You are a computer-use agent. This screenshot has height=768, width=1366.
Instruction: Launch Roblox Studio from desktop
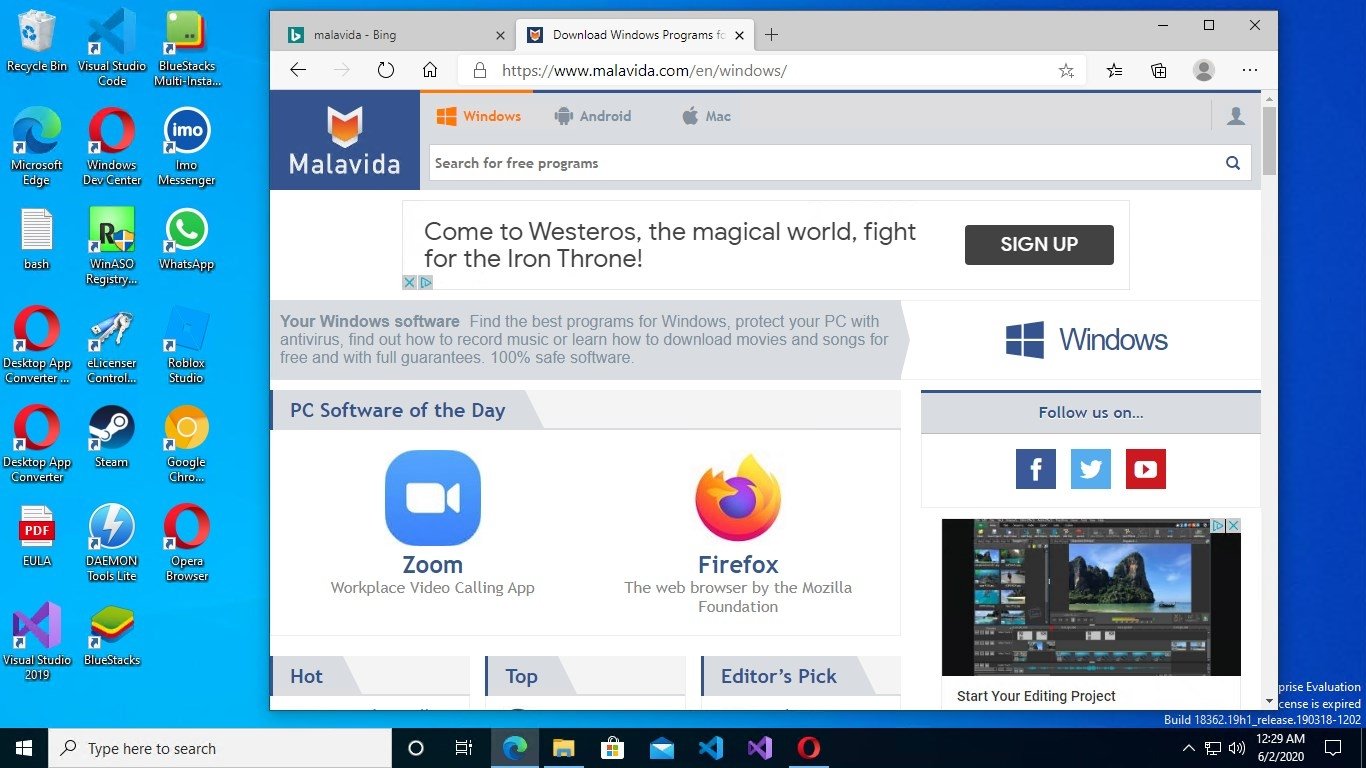point(186,345)
